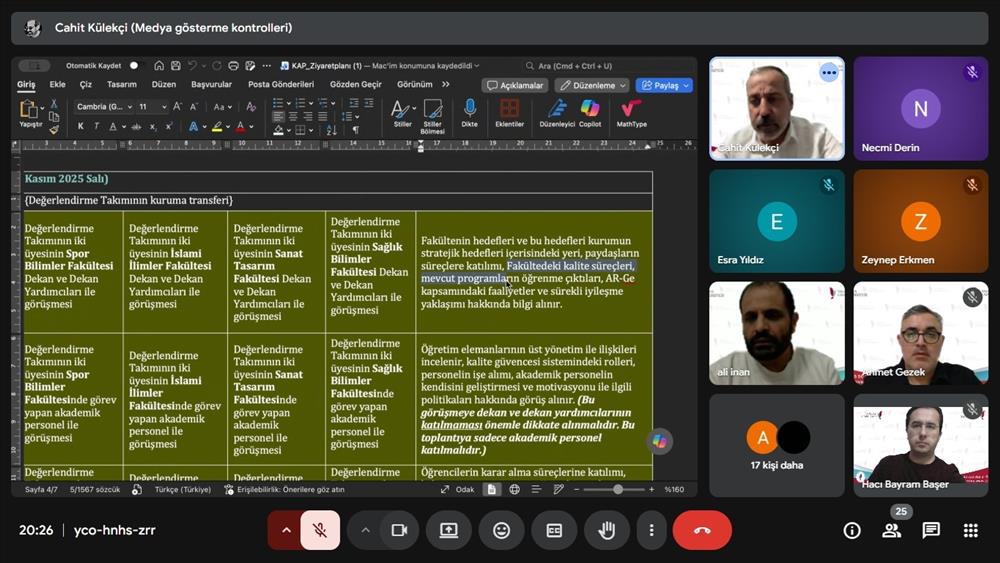Viewport: 1000px width, 563px height.
Task: Open the chat panel
Action: click(x=931, y=530)
